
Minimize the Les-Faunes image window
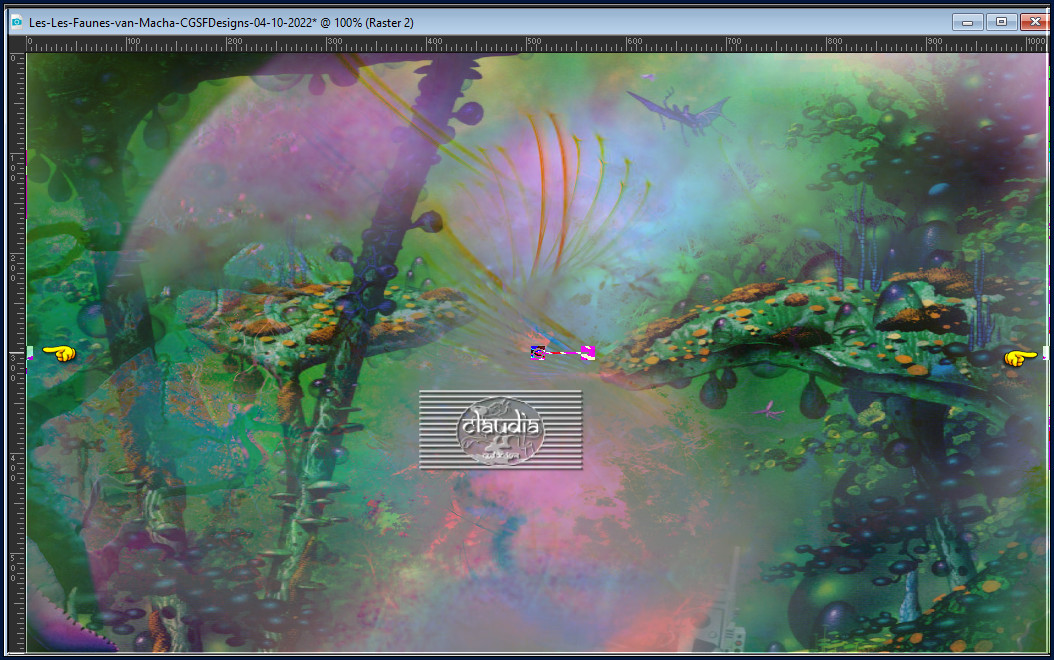point(967,22)
